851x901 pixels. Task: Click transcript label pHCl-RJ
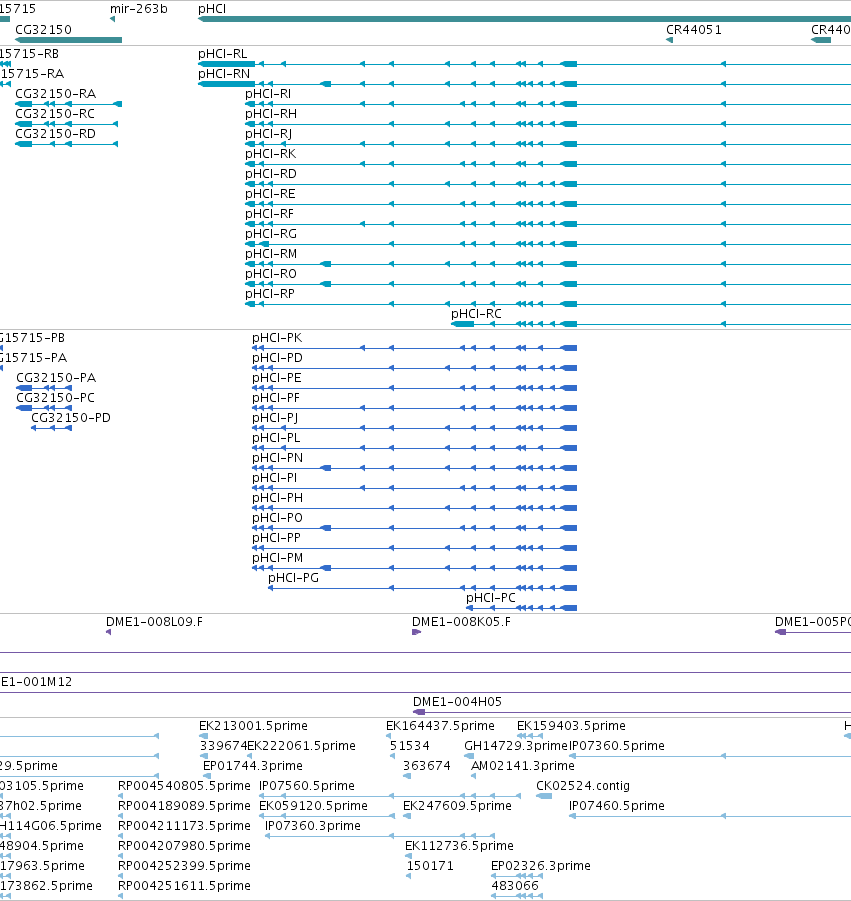(269, 134)
